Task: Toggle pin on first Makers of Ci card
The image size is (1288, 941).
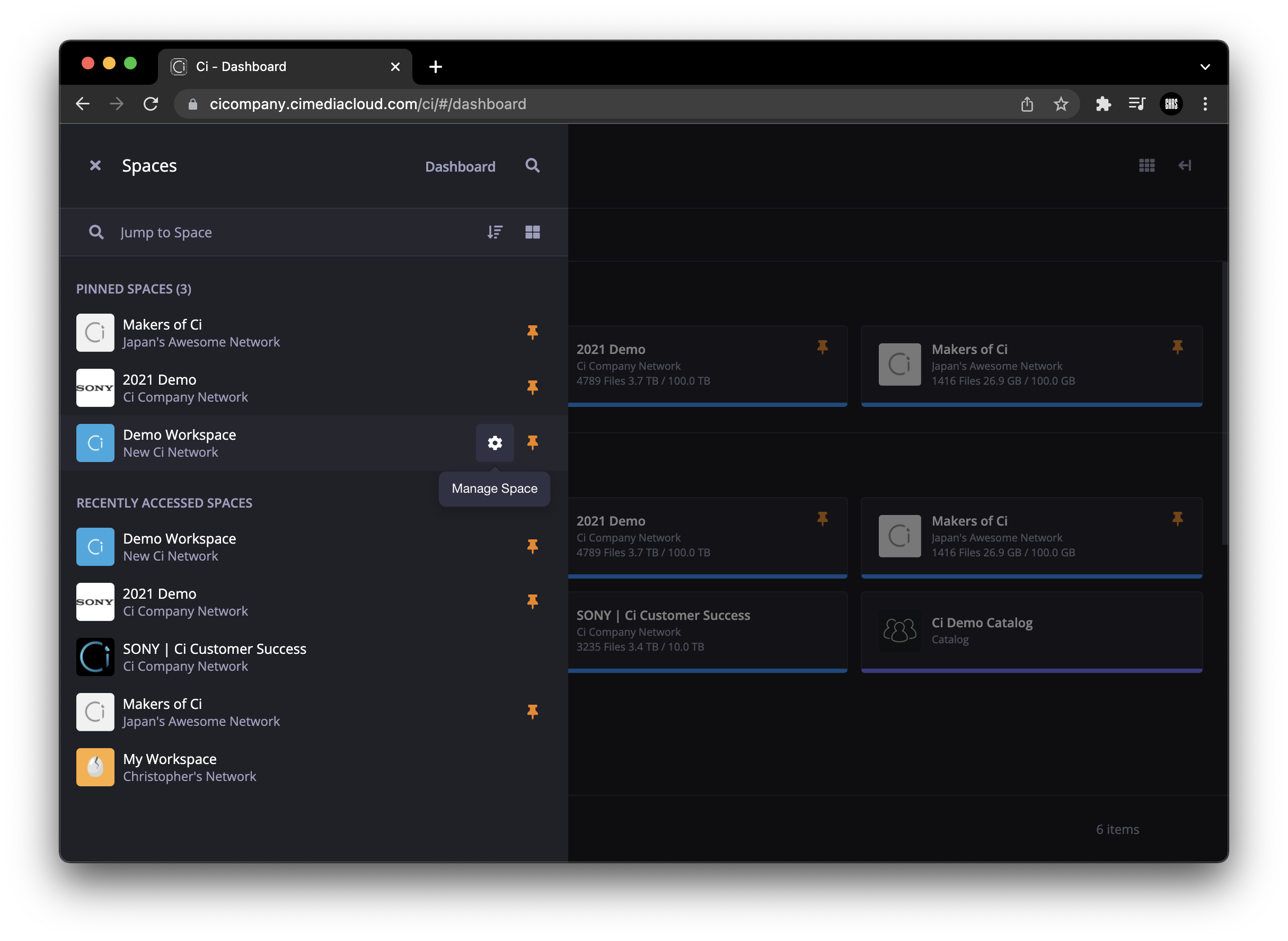Action: point(1177,347)
